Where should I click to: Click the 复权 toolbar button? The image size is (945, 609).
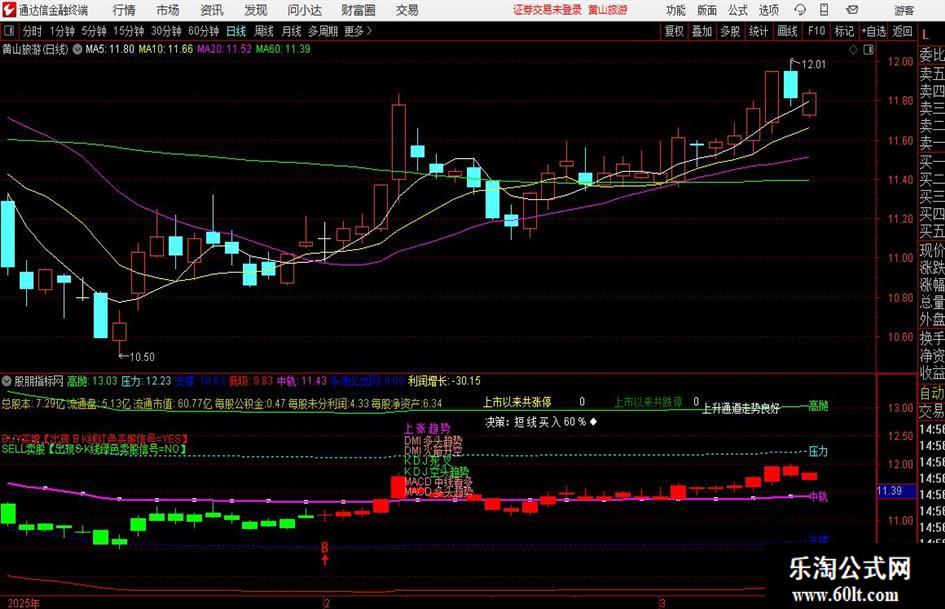click(674, 31)
